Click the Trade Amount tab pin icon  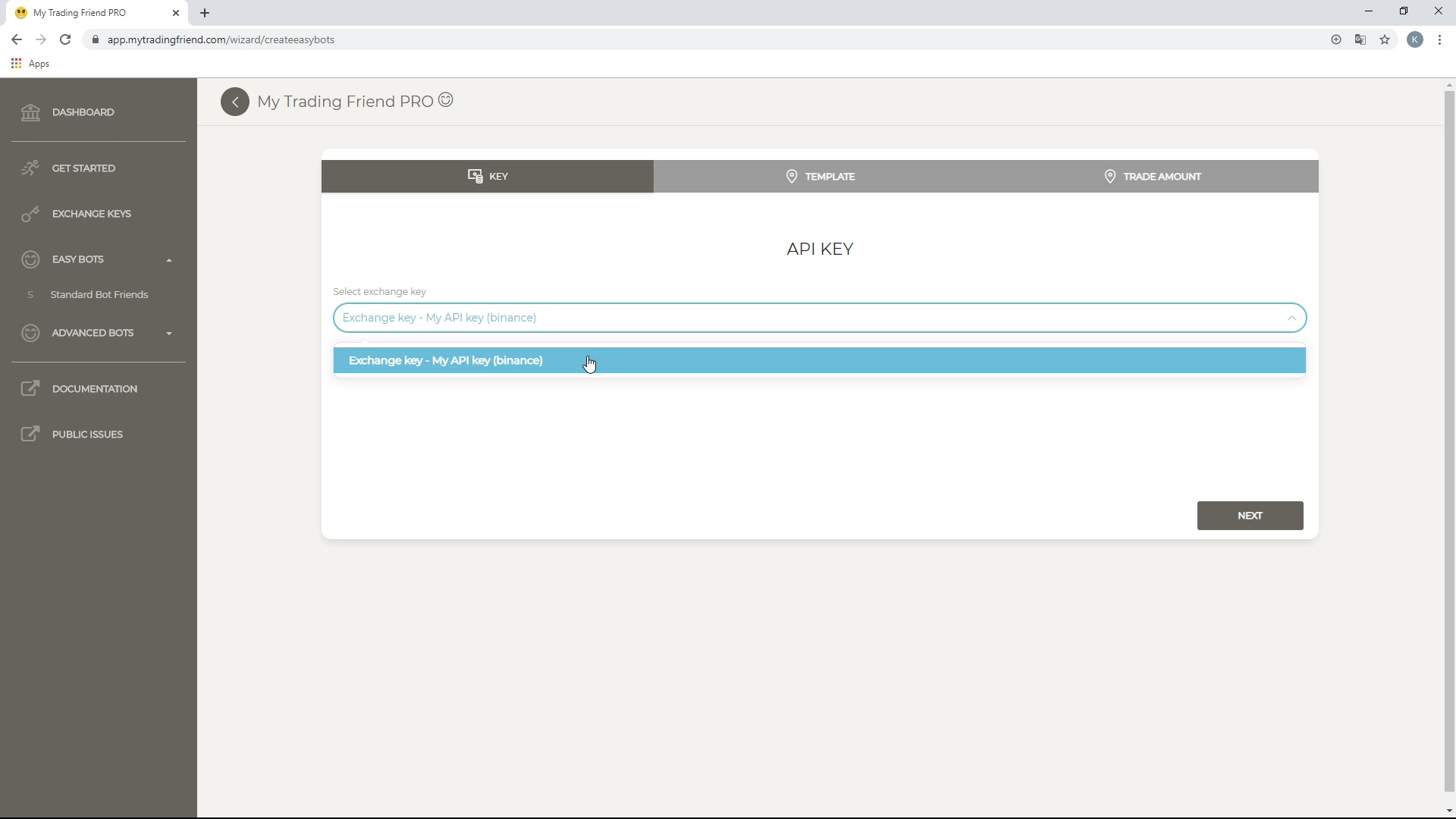coord(1110,176)
